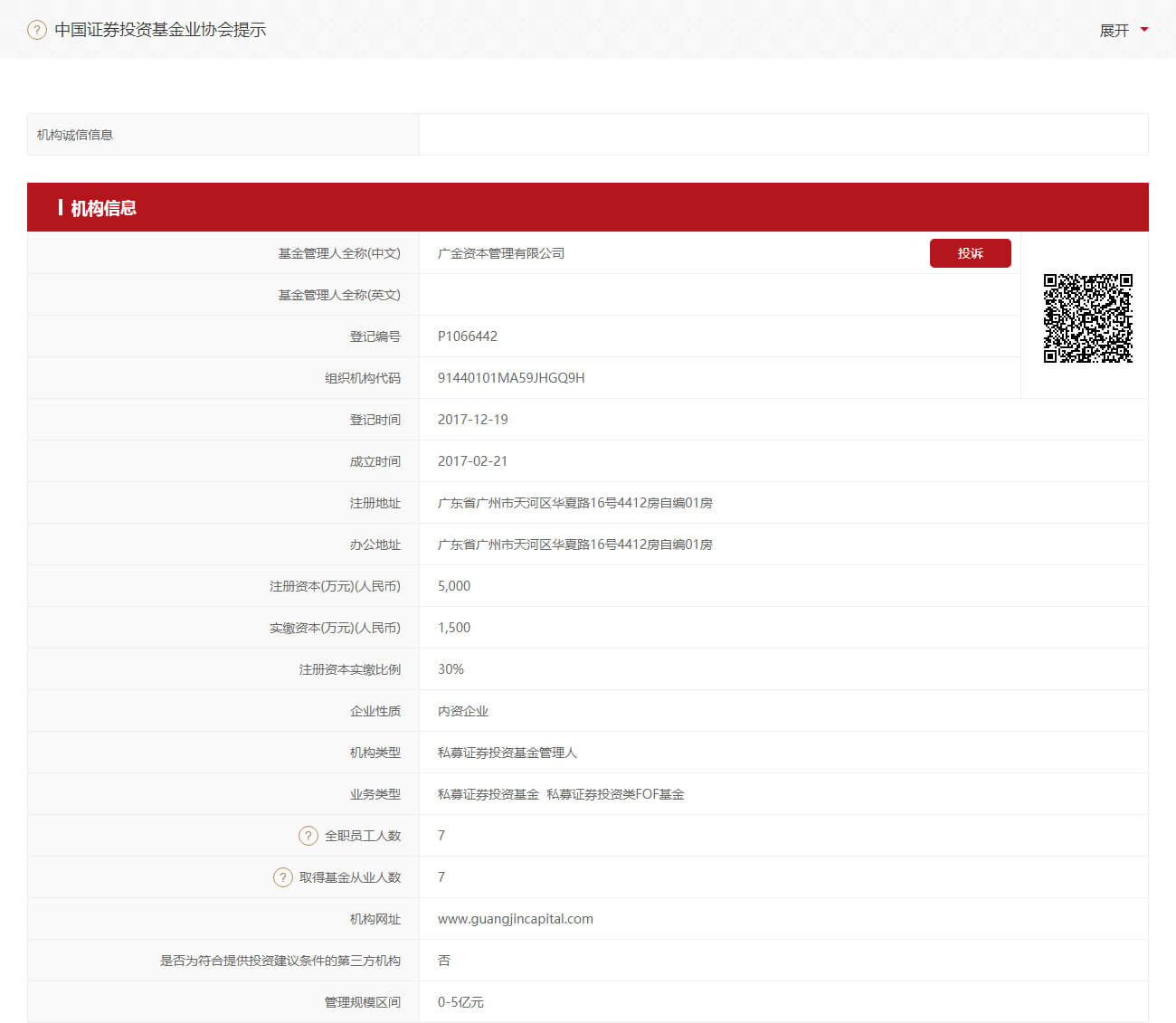Click the 登记编号 label

[375, 336]
